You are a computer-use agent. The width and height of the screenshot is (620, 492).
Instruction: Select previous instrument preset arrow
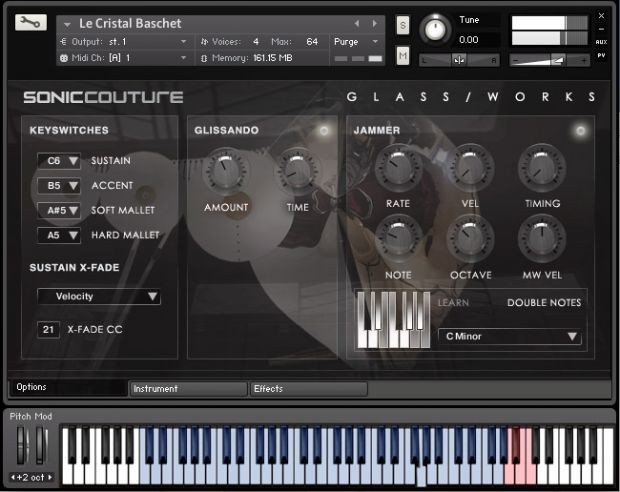pos(357,24)
